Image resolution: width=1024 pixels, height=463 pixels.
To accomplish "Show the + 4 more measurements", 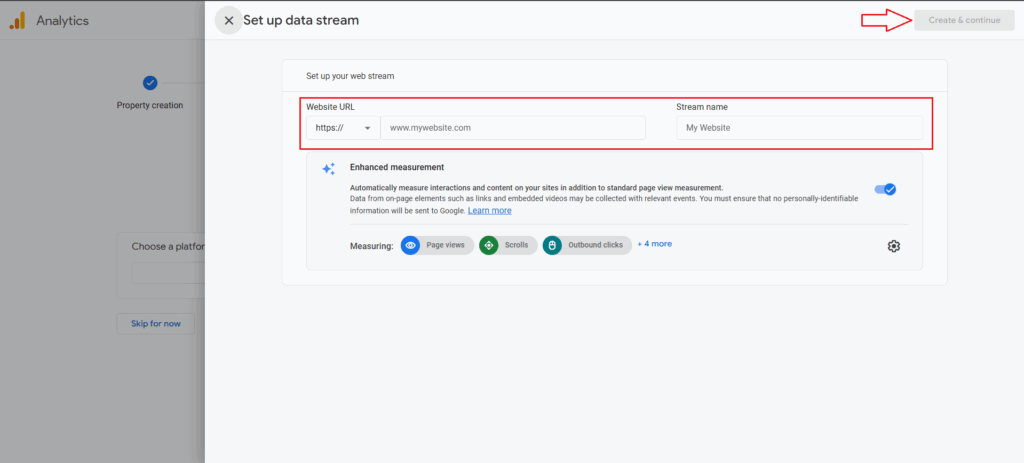I will pyautogui.click(x=655, y=244).
